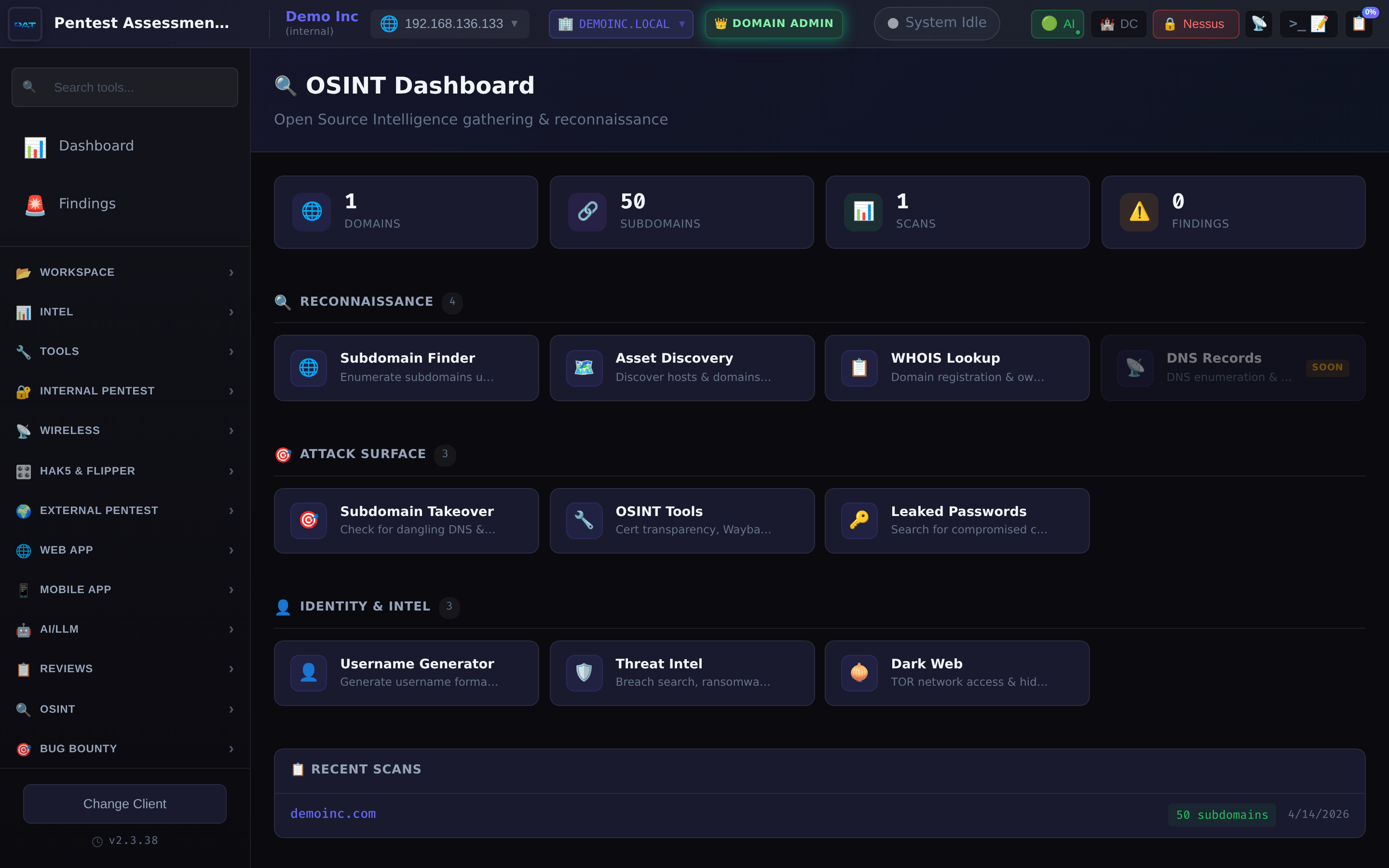Open the Nessus panel
Screen dimensions: 1389x868
click(x=1195, y=24)
